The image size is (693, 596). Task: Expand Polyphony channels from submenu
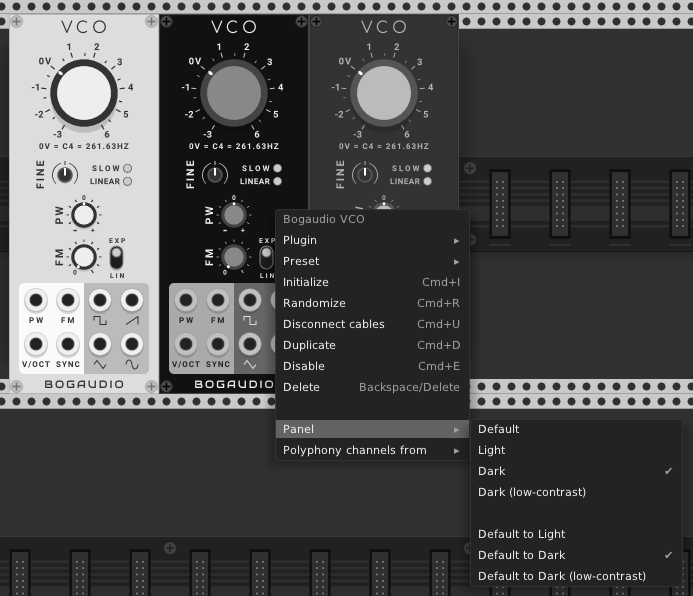coord(372,450)
